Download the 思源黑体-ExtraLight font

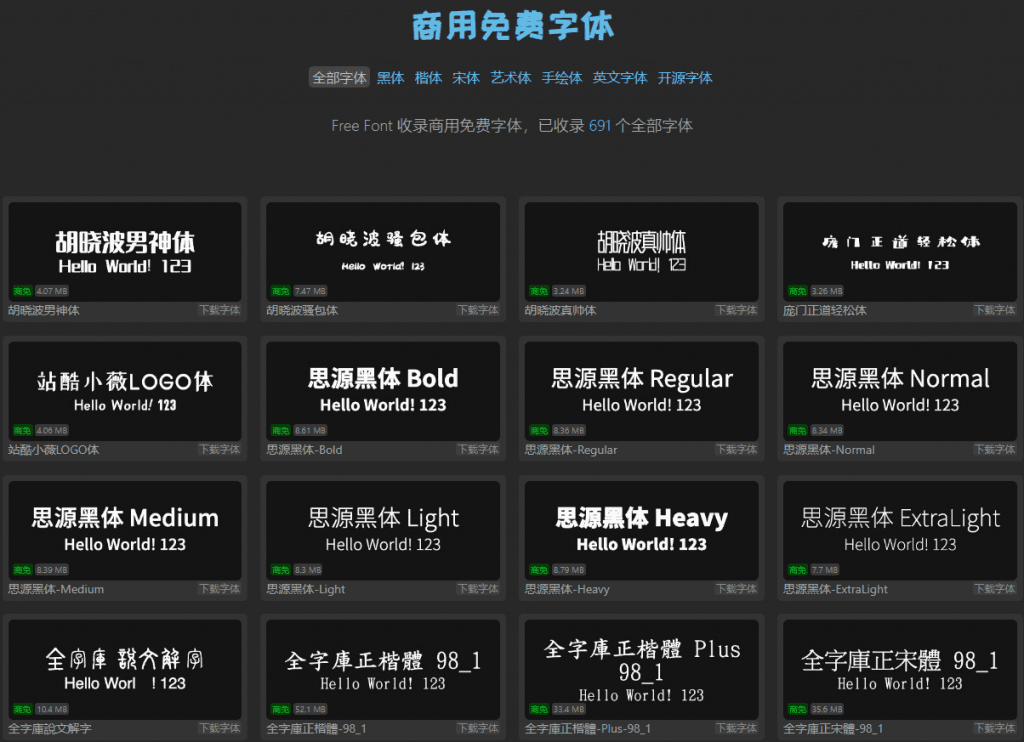(994, 589)
